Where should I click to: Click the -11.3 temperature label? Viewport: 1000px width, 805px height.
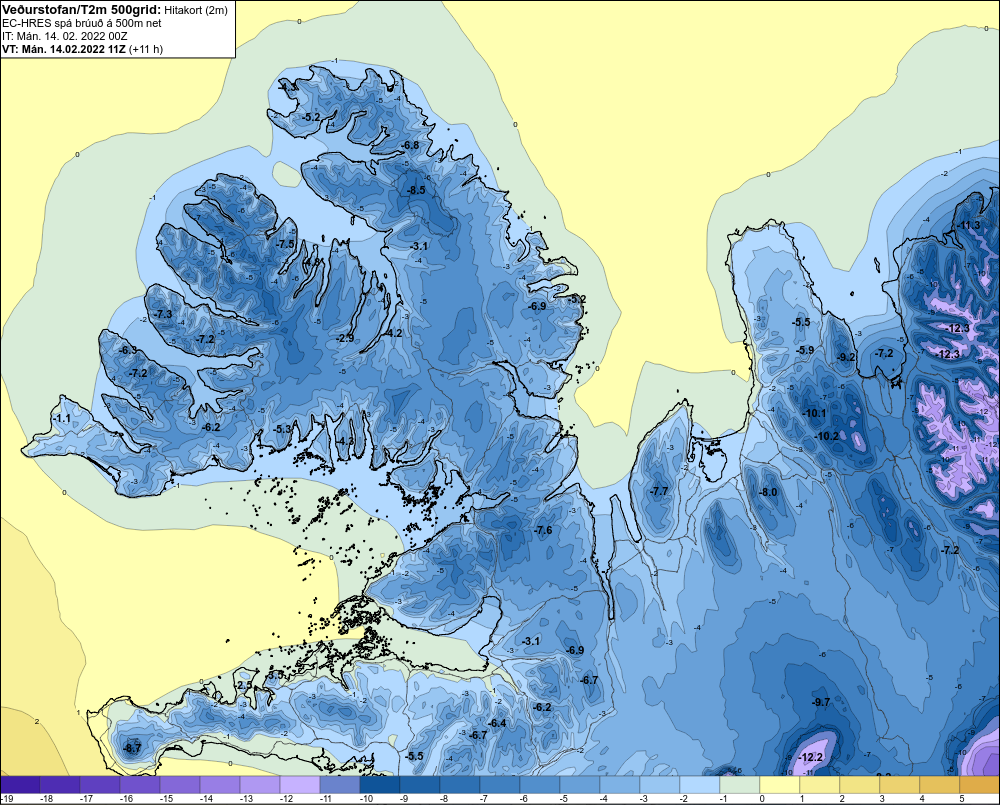pos(969,225)
